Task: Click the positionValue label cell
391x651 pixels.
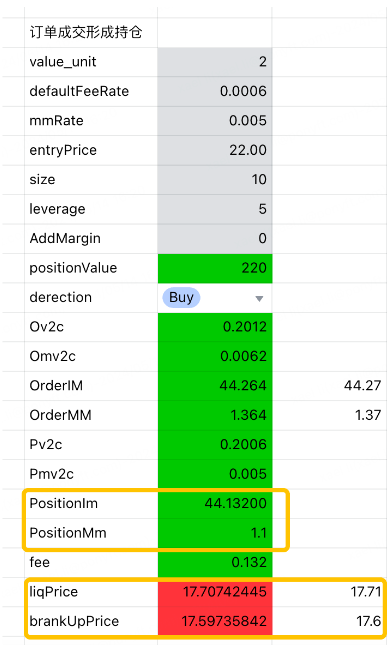Action: (x=91, y=268)
